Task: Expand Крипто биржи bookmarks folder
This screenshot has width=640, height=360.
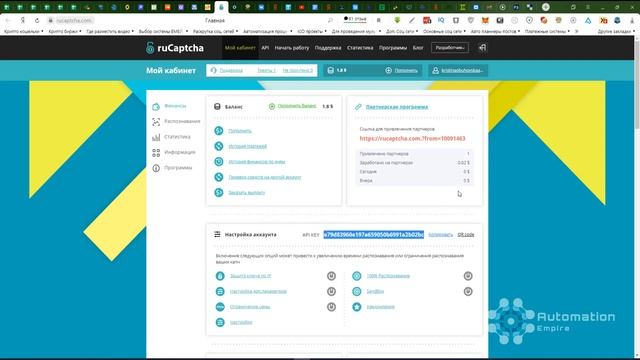Action: tap(64, 31)
